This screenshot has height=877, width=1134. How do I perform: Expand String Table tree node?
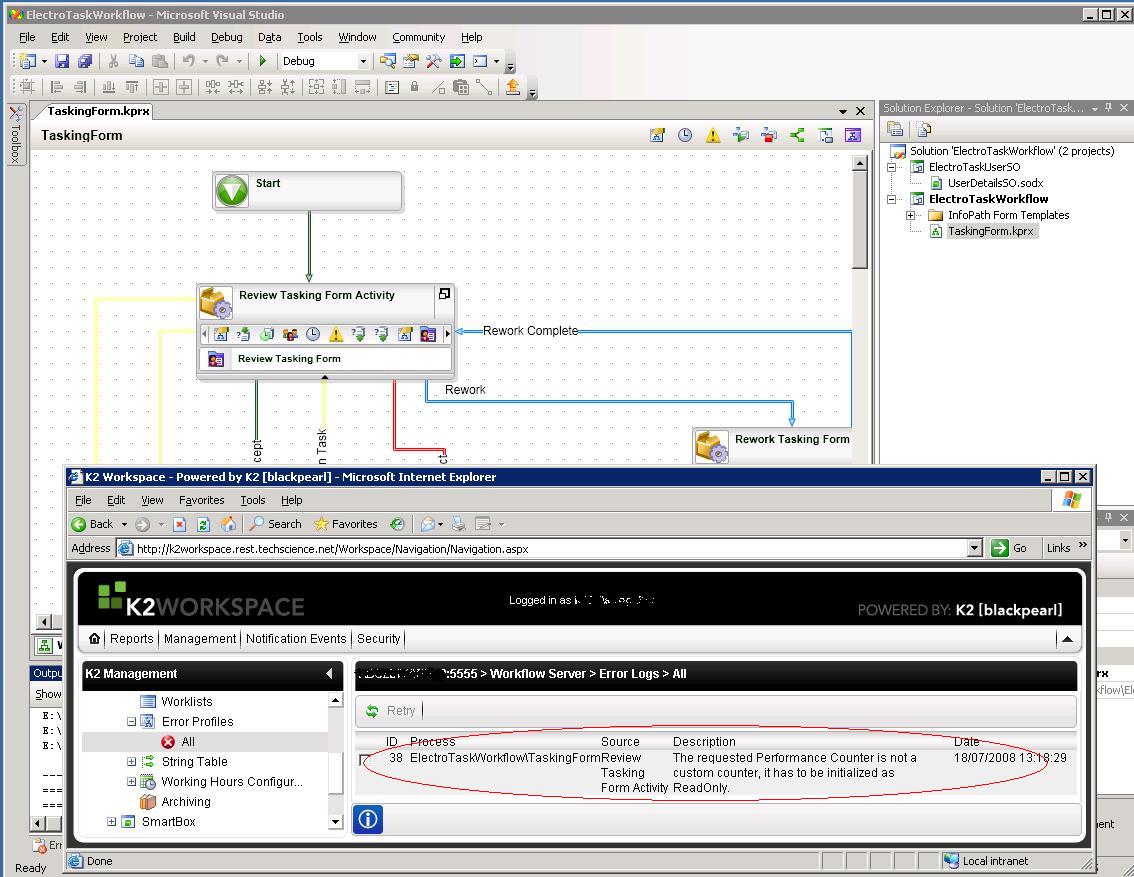[132, 761]
